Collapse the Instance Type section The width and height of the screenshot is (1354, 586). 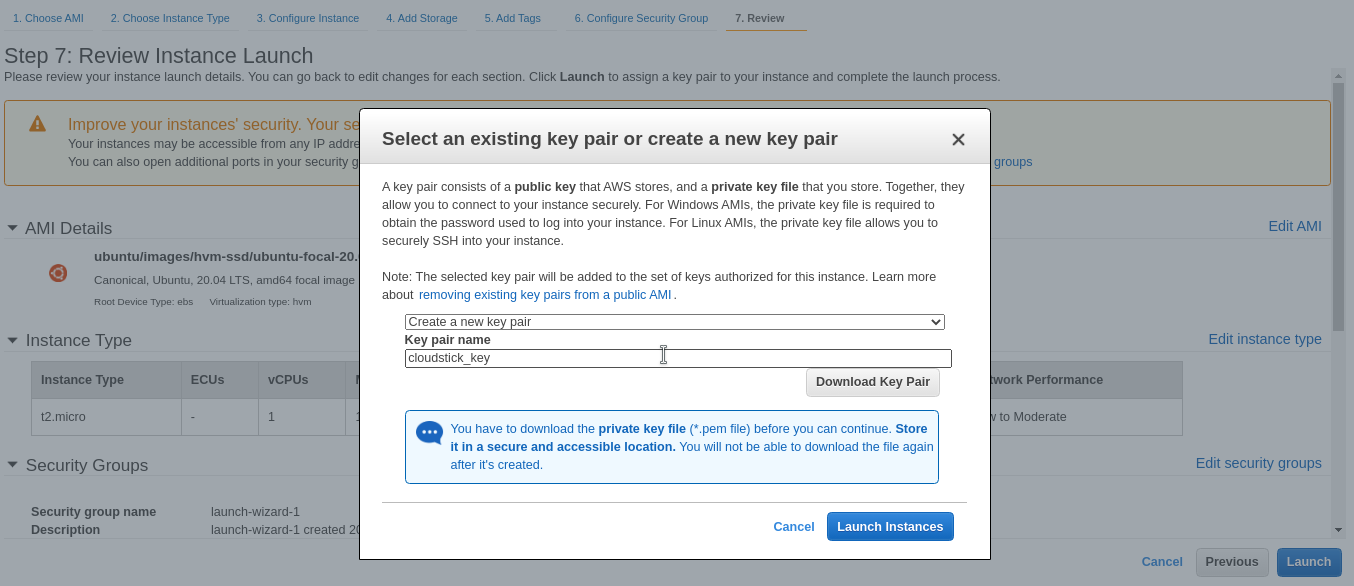(12, 340)
